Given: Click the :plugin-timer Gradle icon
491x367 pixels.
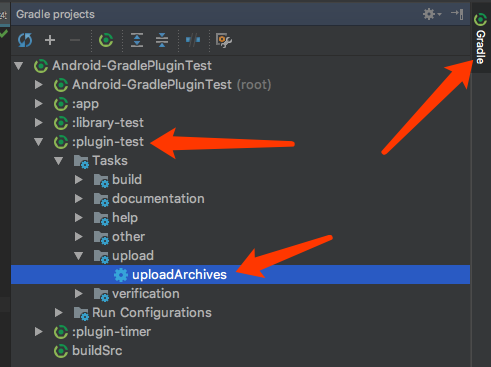Looking at the screenshot, I should coord(61,332).
